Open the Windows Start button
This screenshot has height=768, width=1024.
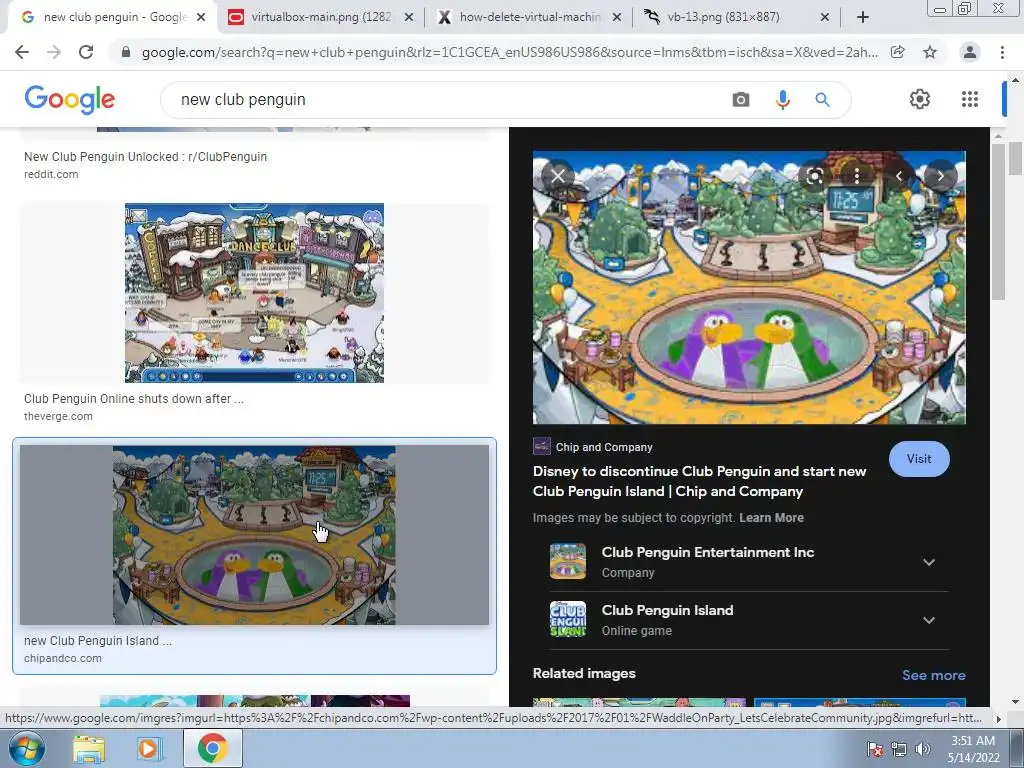point(26,748)
